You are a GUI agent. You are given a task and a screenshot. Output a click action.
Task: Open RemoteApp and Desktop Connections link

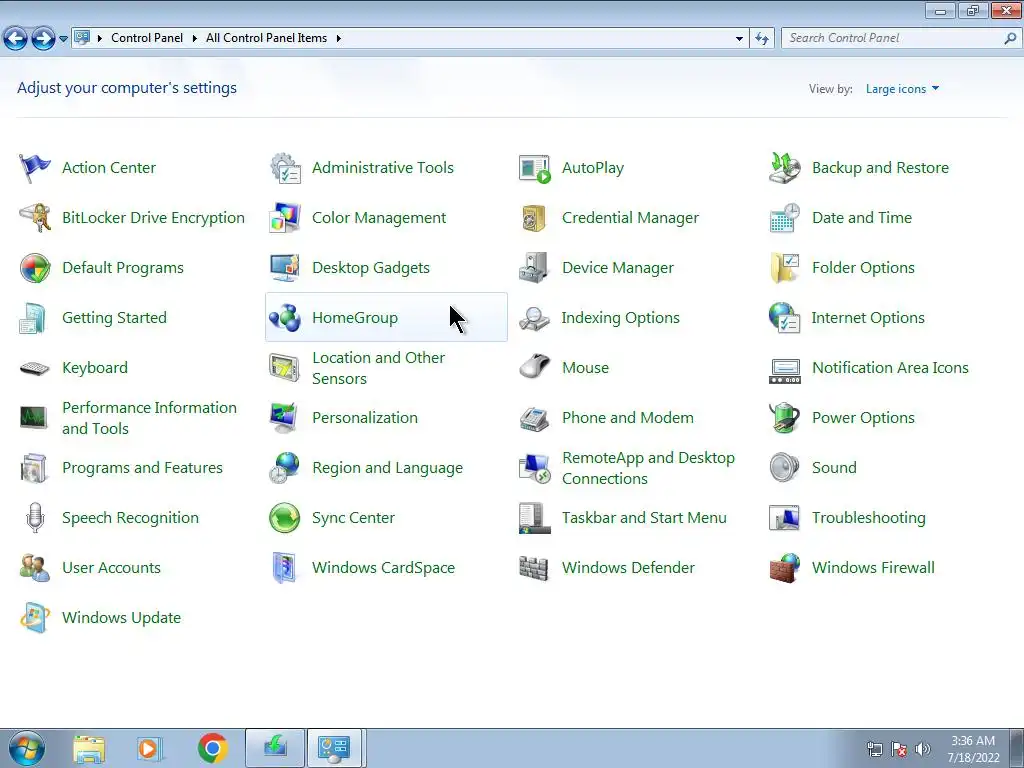[648, 468]
